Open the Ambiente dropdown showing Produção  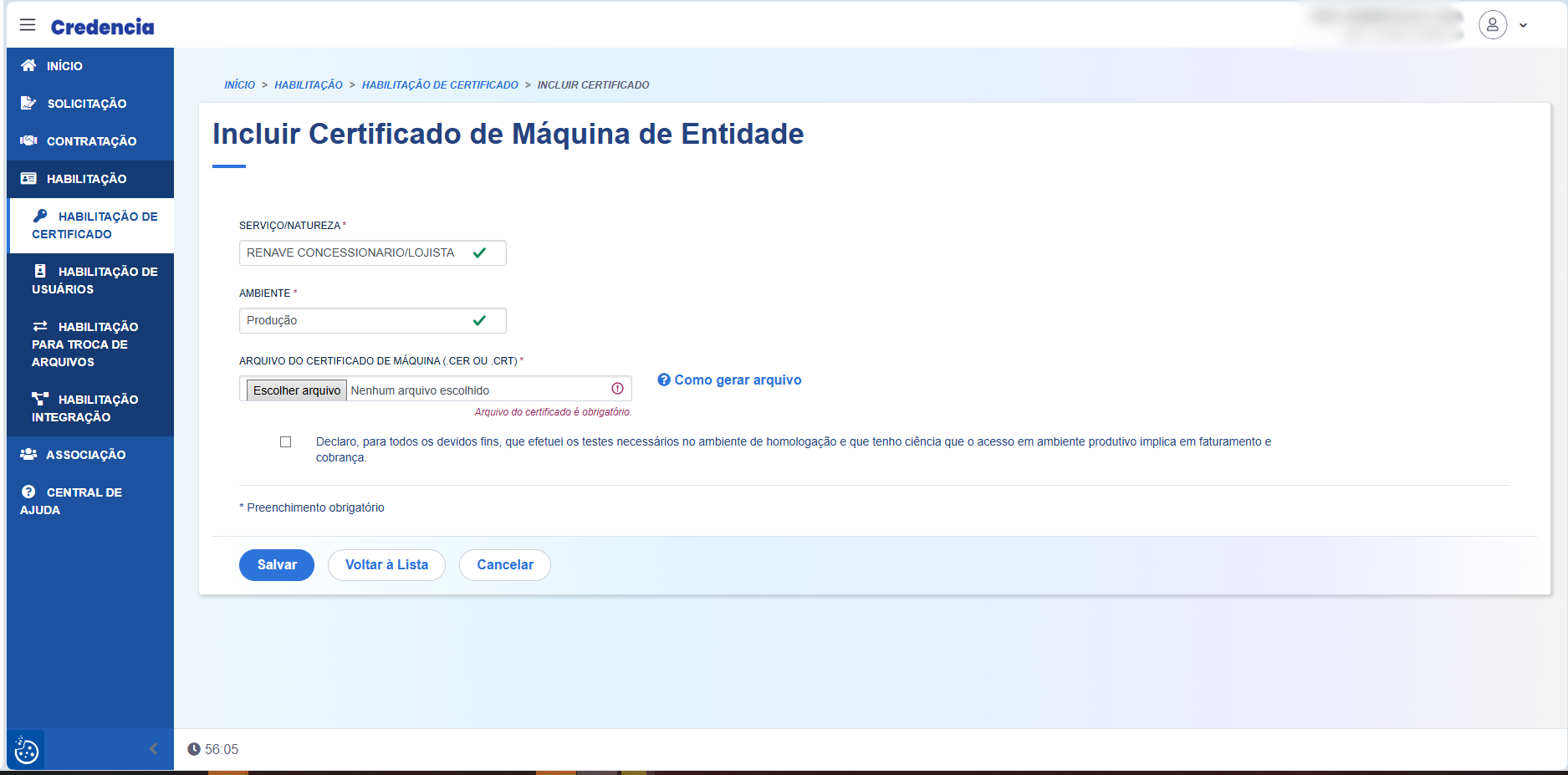pyautogui.click(x=373, y=320)
